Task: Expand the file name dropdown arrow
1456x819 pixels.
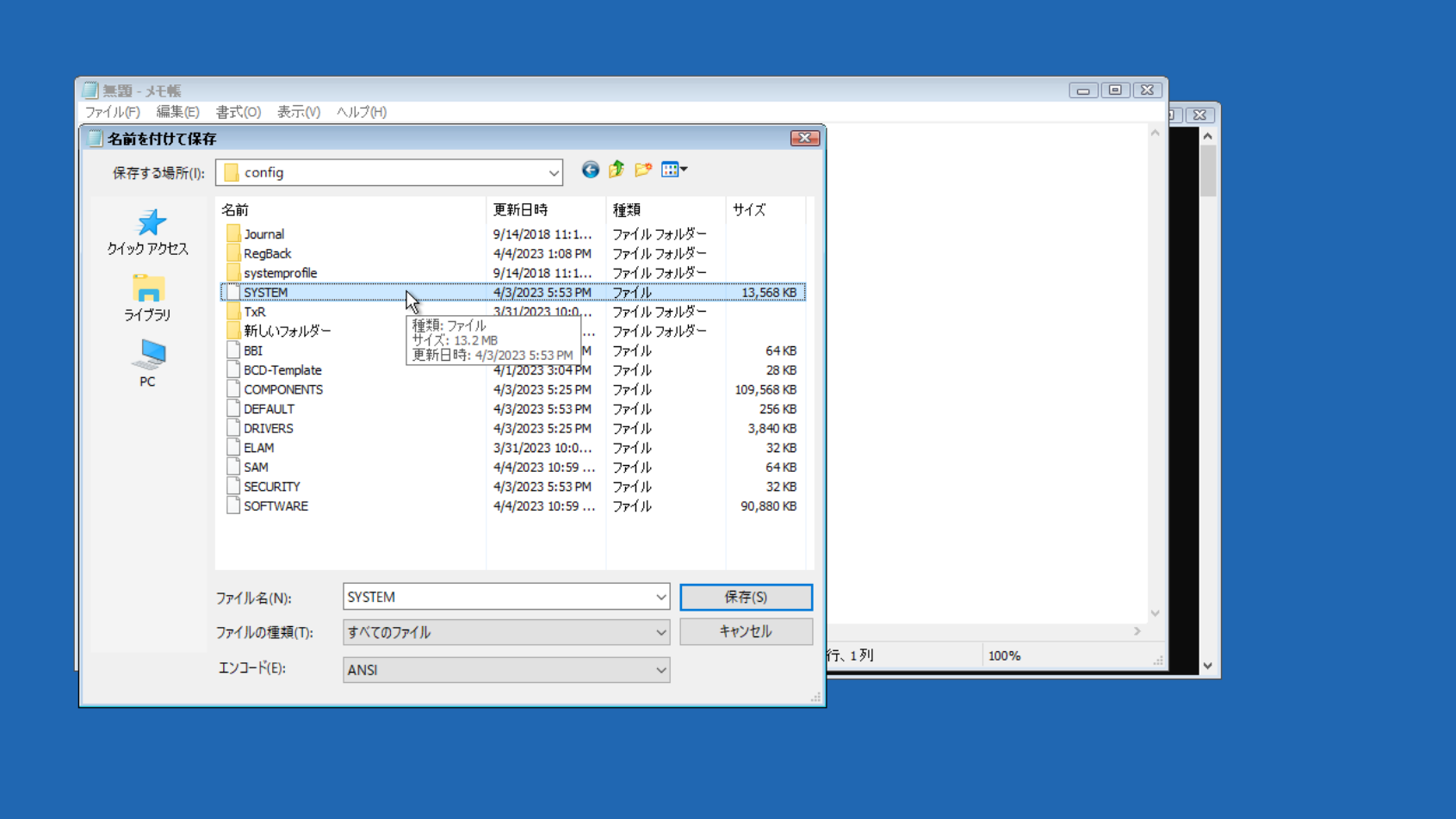Action: pyautogui.click(x=660, y=598)
